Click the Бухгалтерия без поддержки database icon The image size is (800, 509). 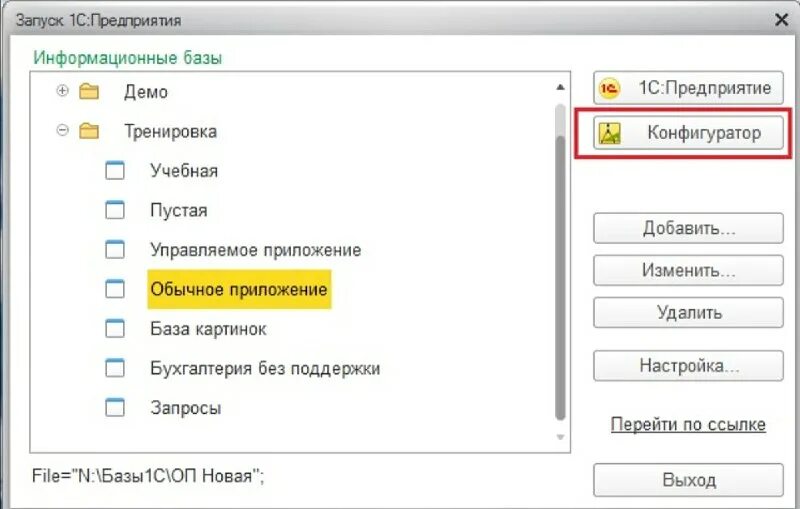point(115,368)
